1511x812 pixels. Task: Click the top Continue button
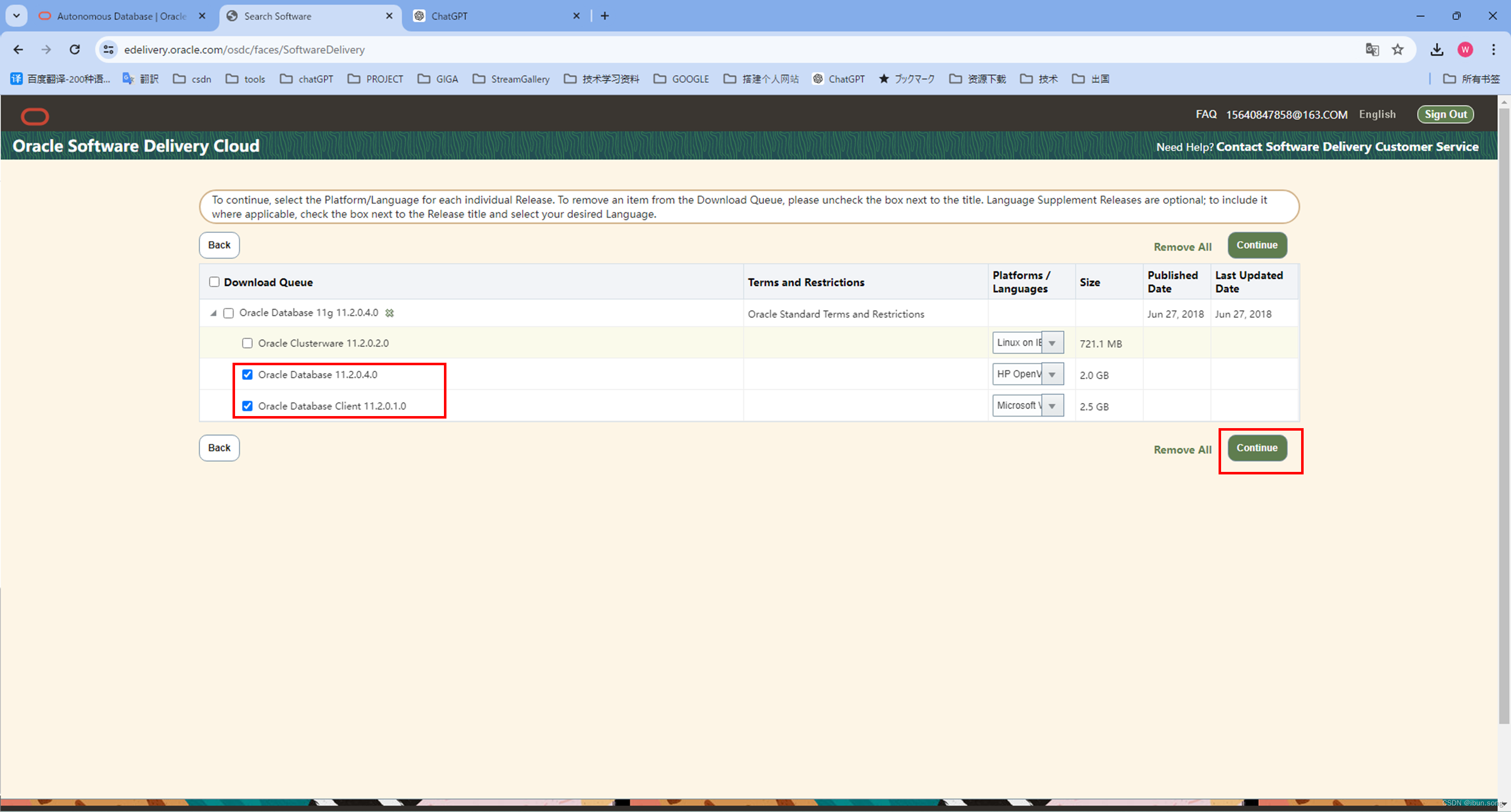(1257, 245)
